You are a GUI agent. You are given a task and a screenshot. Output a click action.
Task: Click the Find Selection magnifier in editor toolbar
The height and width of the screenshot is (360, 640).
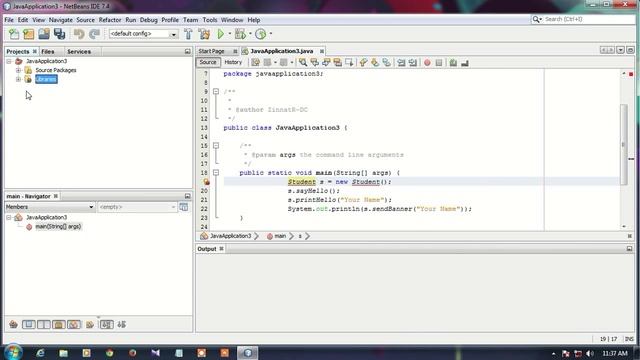click(303, 62)
